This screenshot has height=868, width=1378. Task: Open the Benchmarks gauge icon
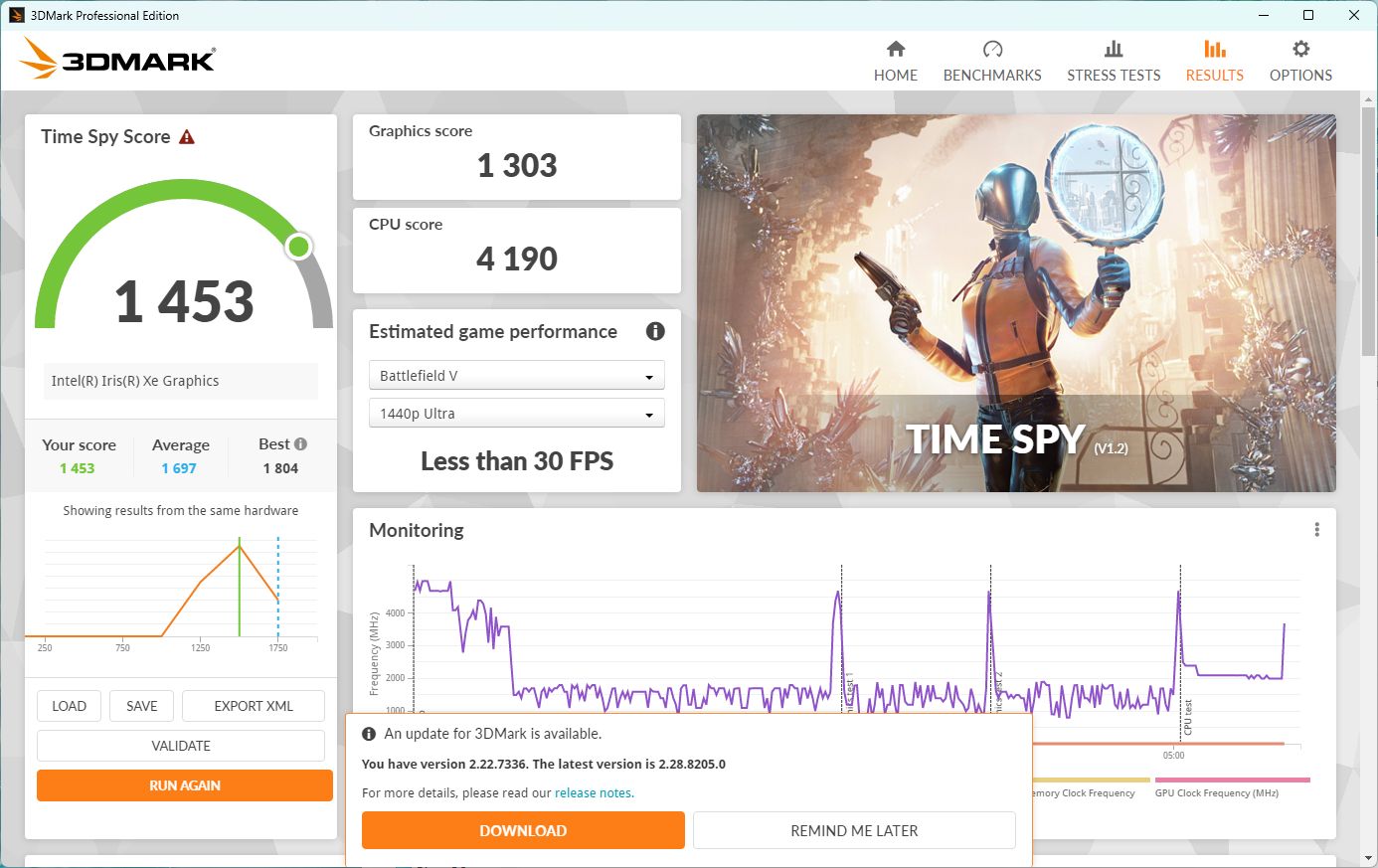coord(992,49)
